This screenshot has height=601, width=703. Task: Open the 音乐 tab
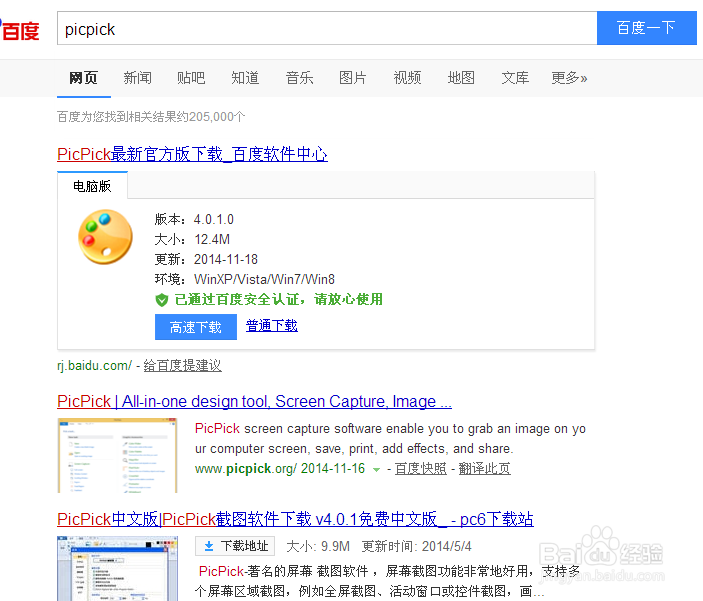pyautogui.click(x=299, y=78)
